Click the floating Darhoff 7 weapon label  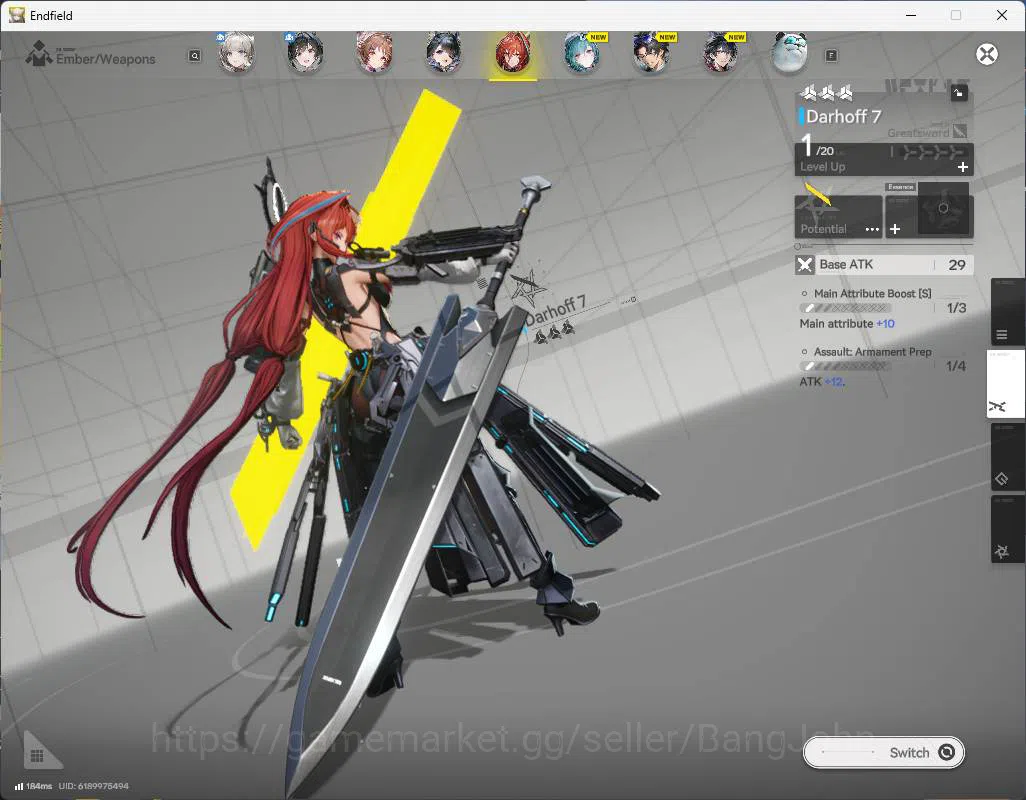pyautogui.click(x=555, y=310)
